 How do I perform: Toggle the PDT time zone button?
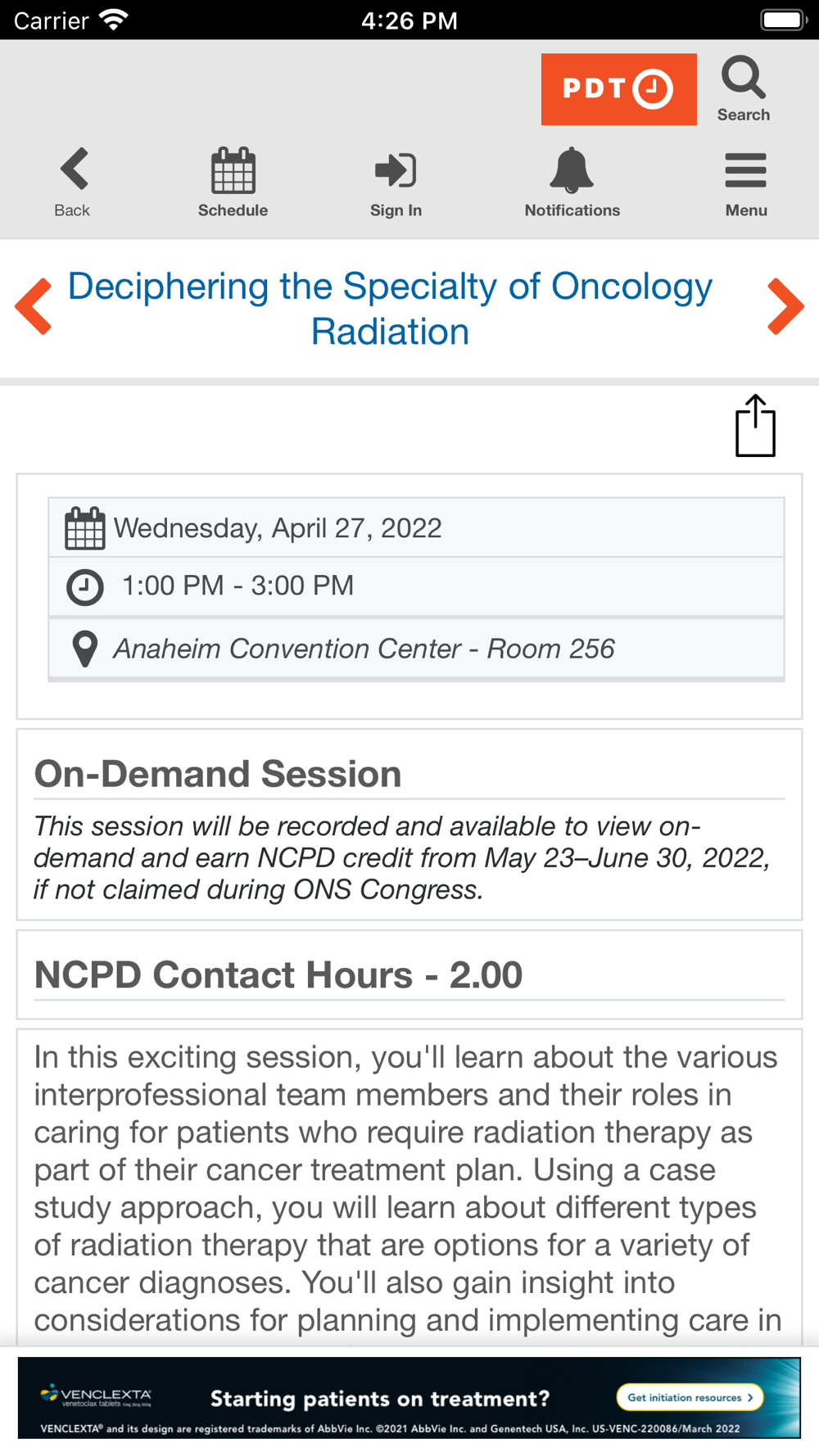point(618,89)
